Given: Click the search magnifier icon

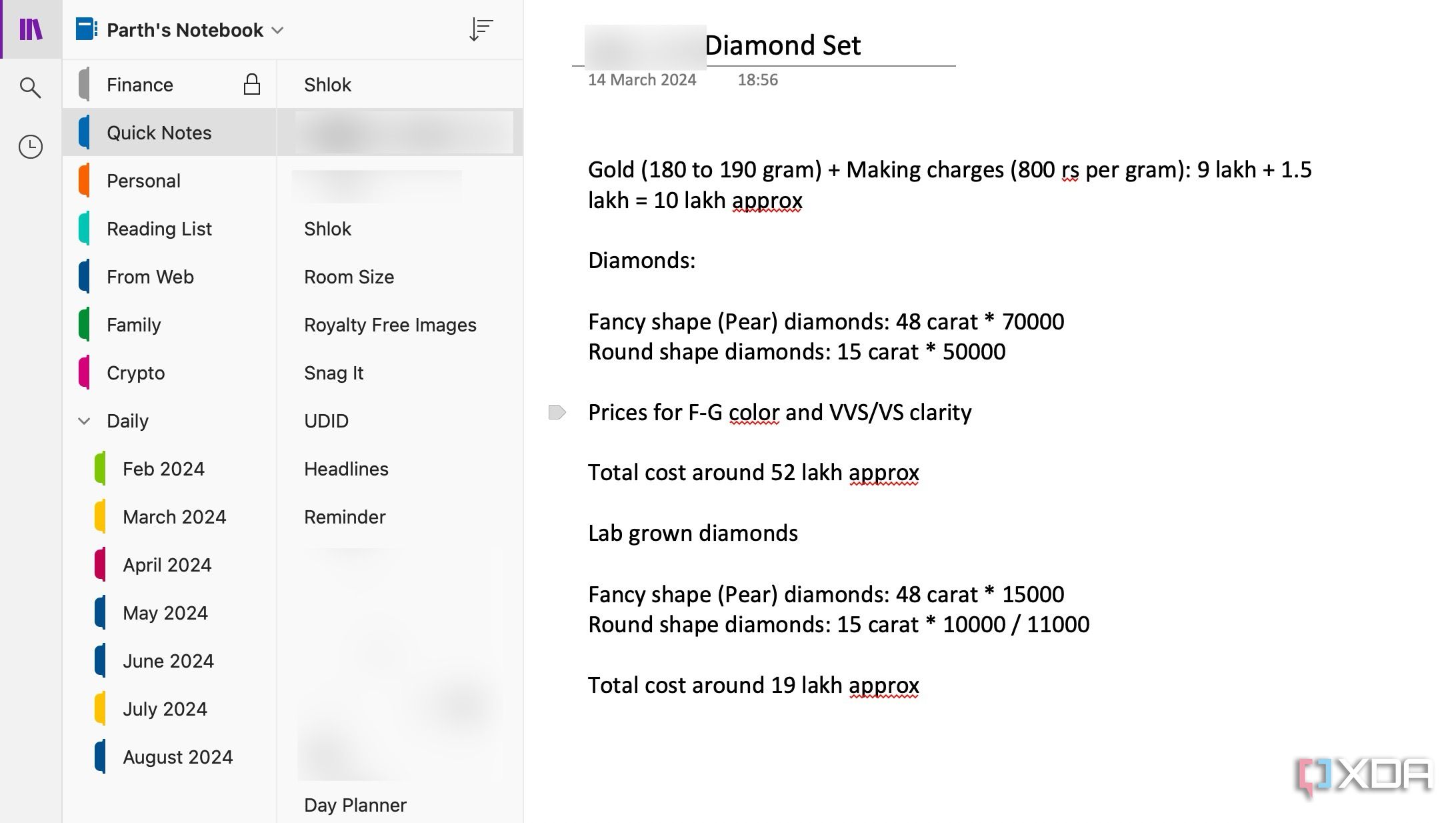Looking at the screenshot, I should coord(30,87).
